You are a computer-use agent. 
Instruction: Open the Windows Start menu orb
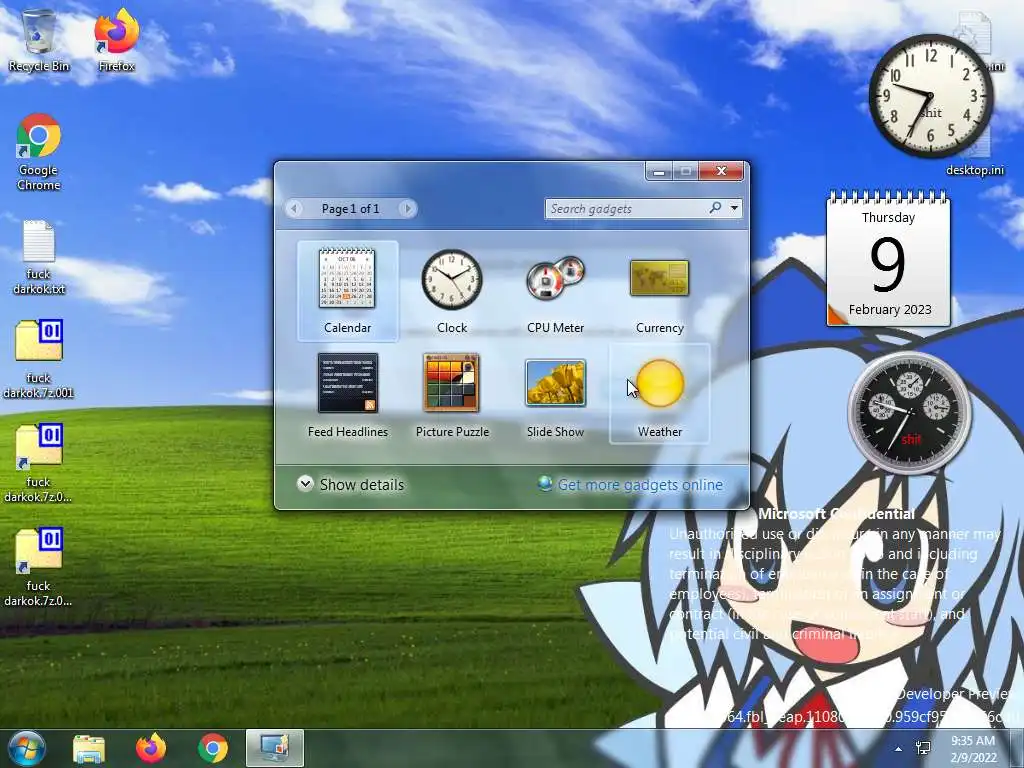27,748
